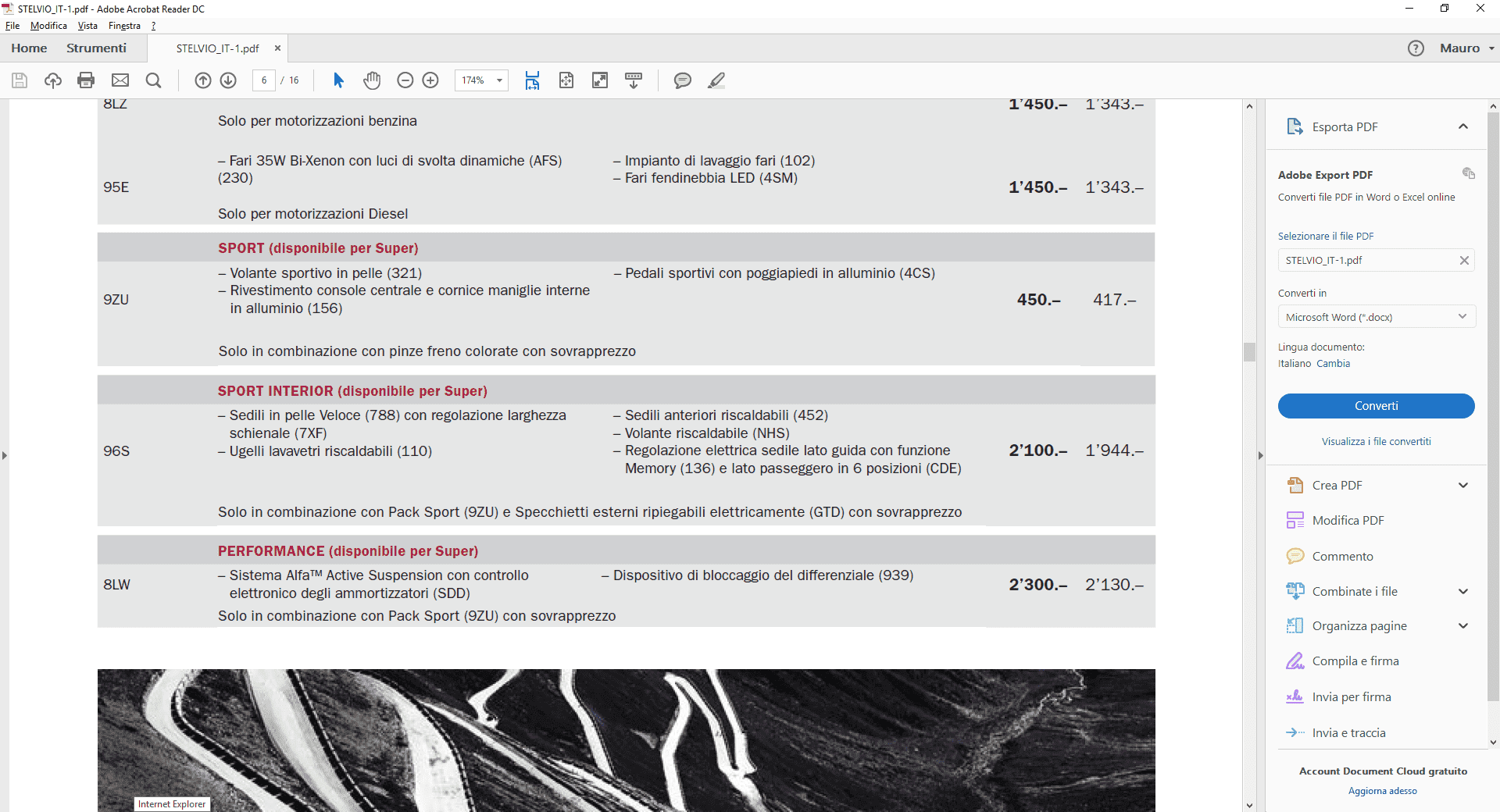The width and height of the screenshot is (1500, 812).
Task: Click the send email envelope icon
Action: pyautogui.click(x=120, y=80)
